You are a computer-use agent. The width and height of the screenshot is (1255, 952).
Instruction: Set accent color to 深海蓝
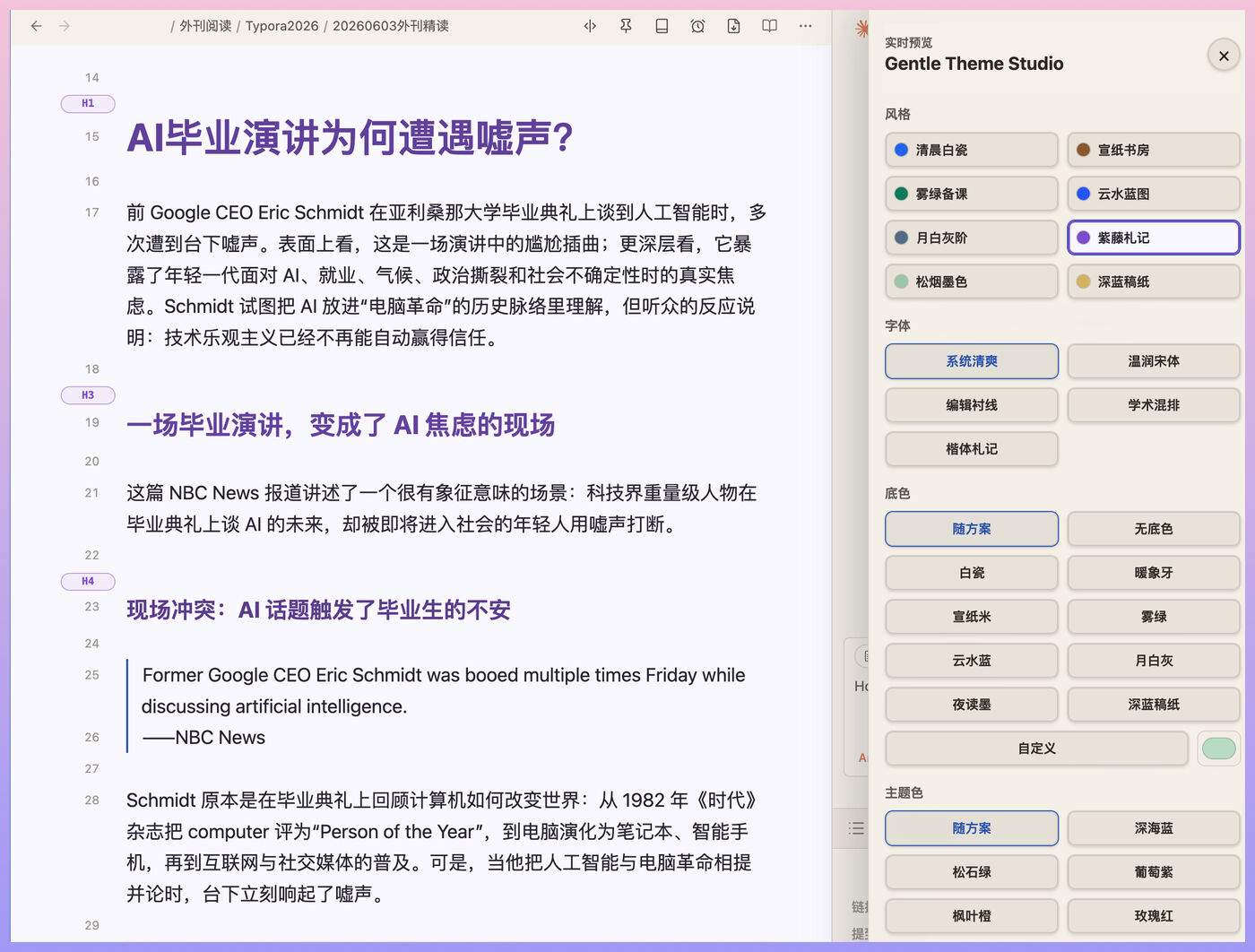(1154, 828)
